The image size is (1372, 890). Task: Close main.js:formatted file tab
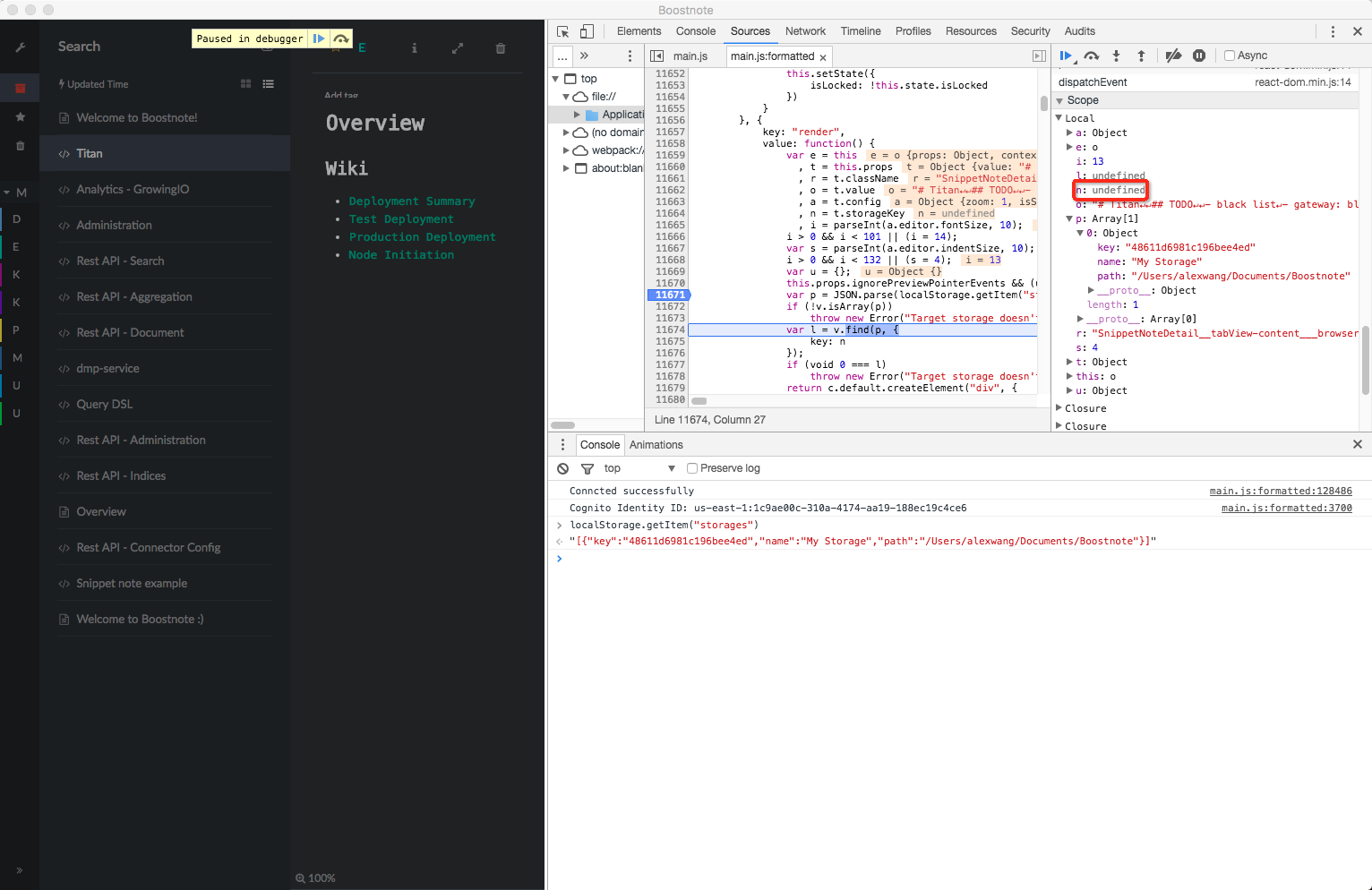point(823,57)
